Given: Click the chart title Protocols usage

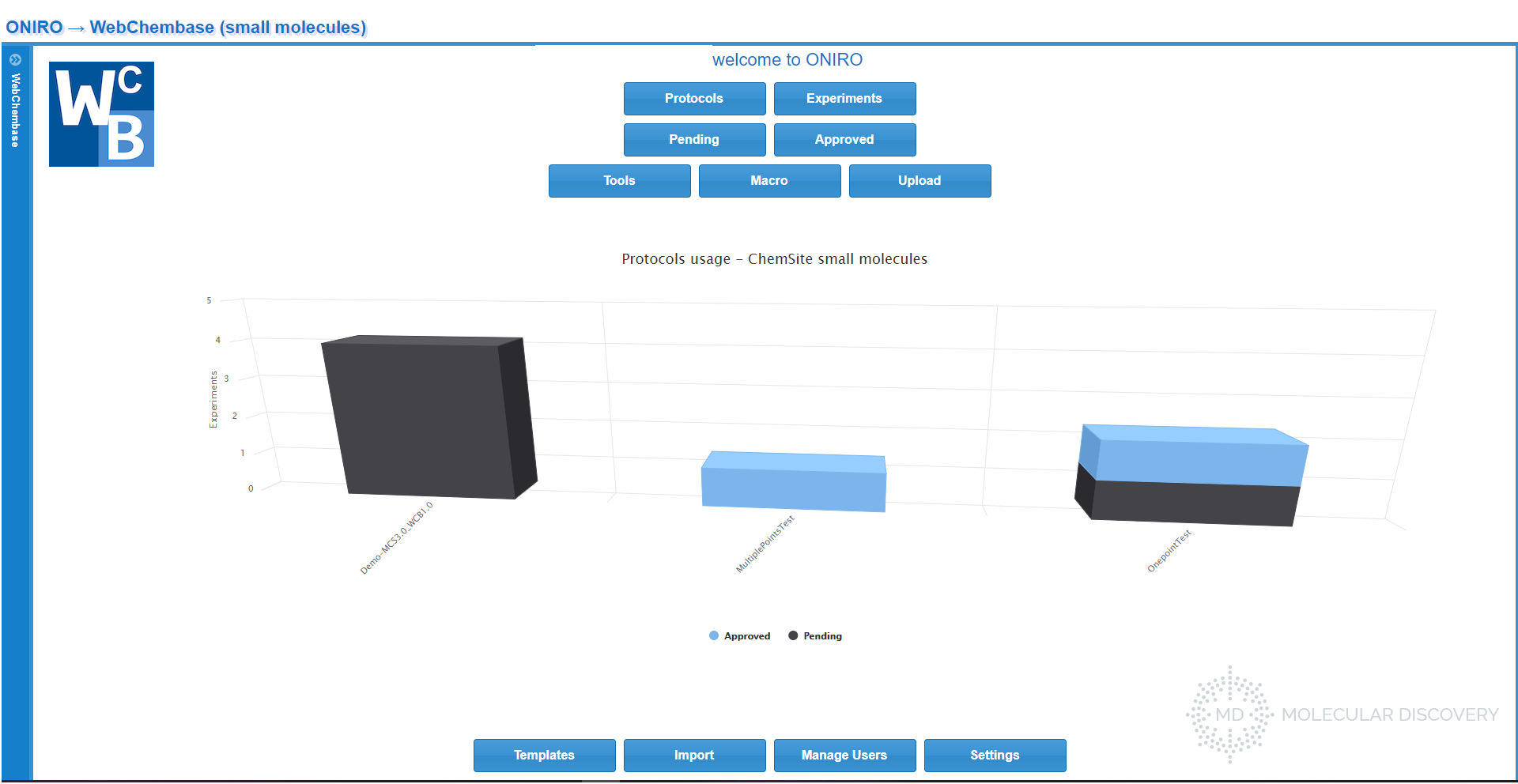Looking at the screenshot, I should tap(775, 259).
